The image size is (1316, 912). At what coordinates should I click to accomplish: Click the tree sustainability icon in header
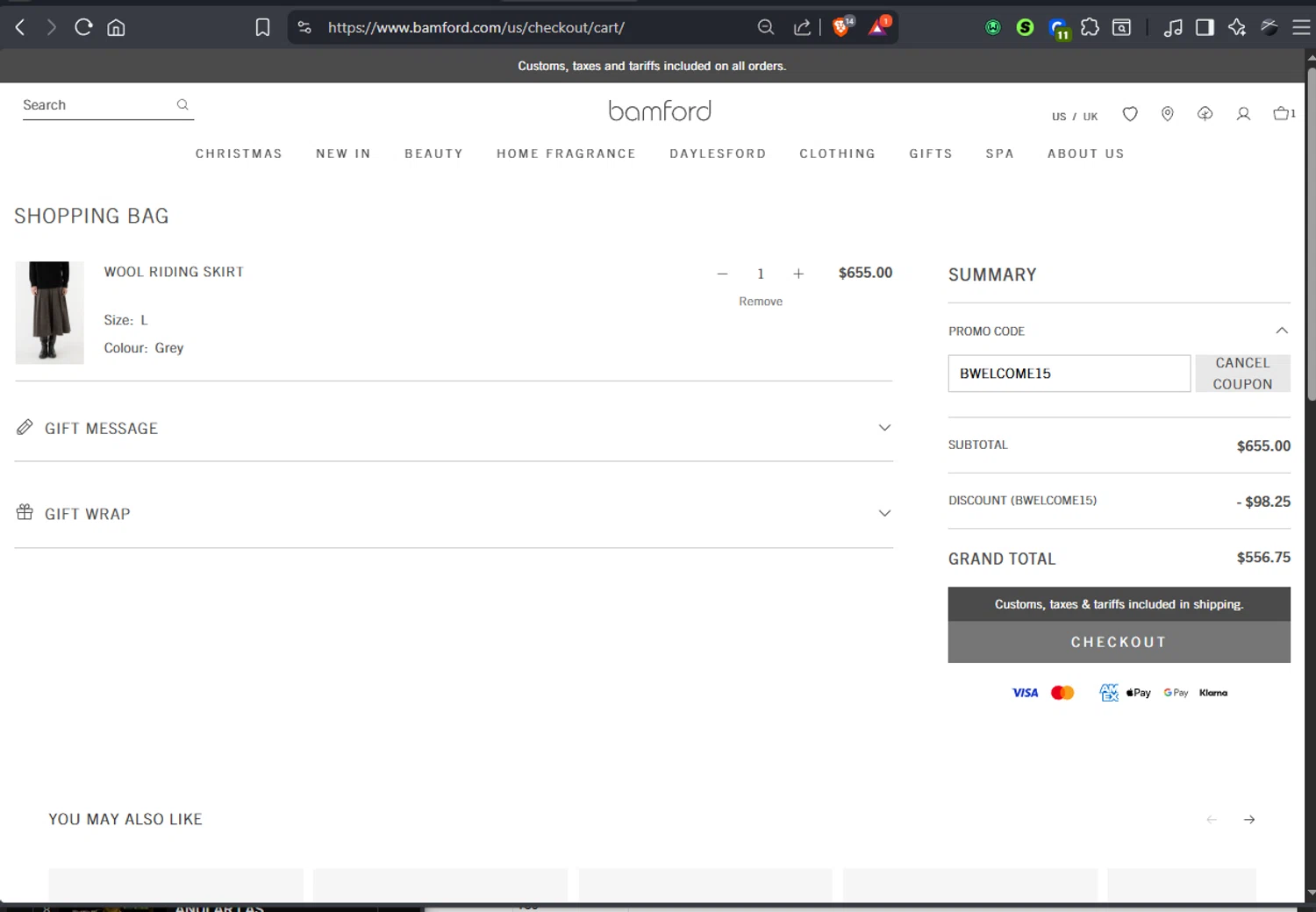(x=1205, y=114)
